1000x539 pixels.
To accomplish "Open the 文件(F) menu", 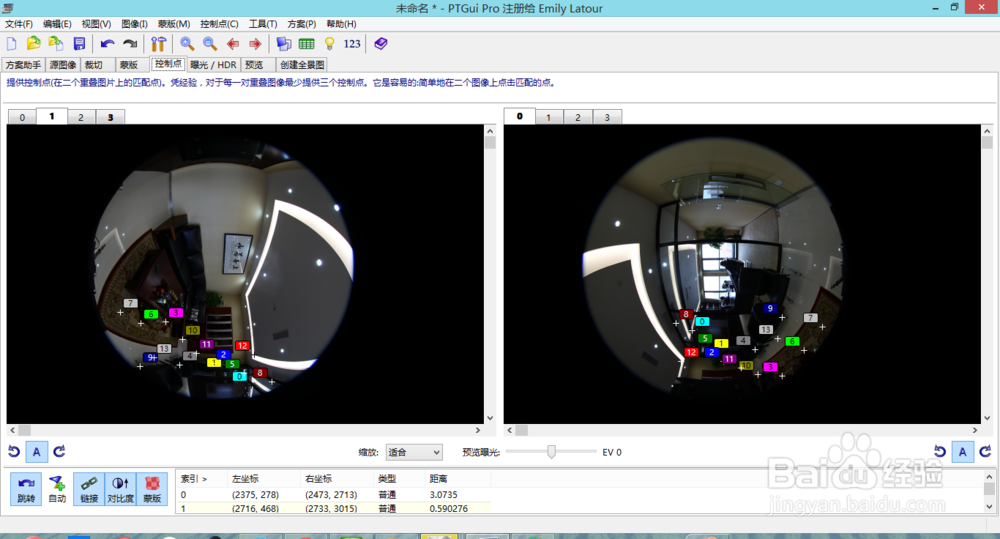I will click(x=18, y=24).
